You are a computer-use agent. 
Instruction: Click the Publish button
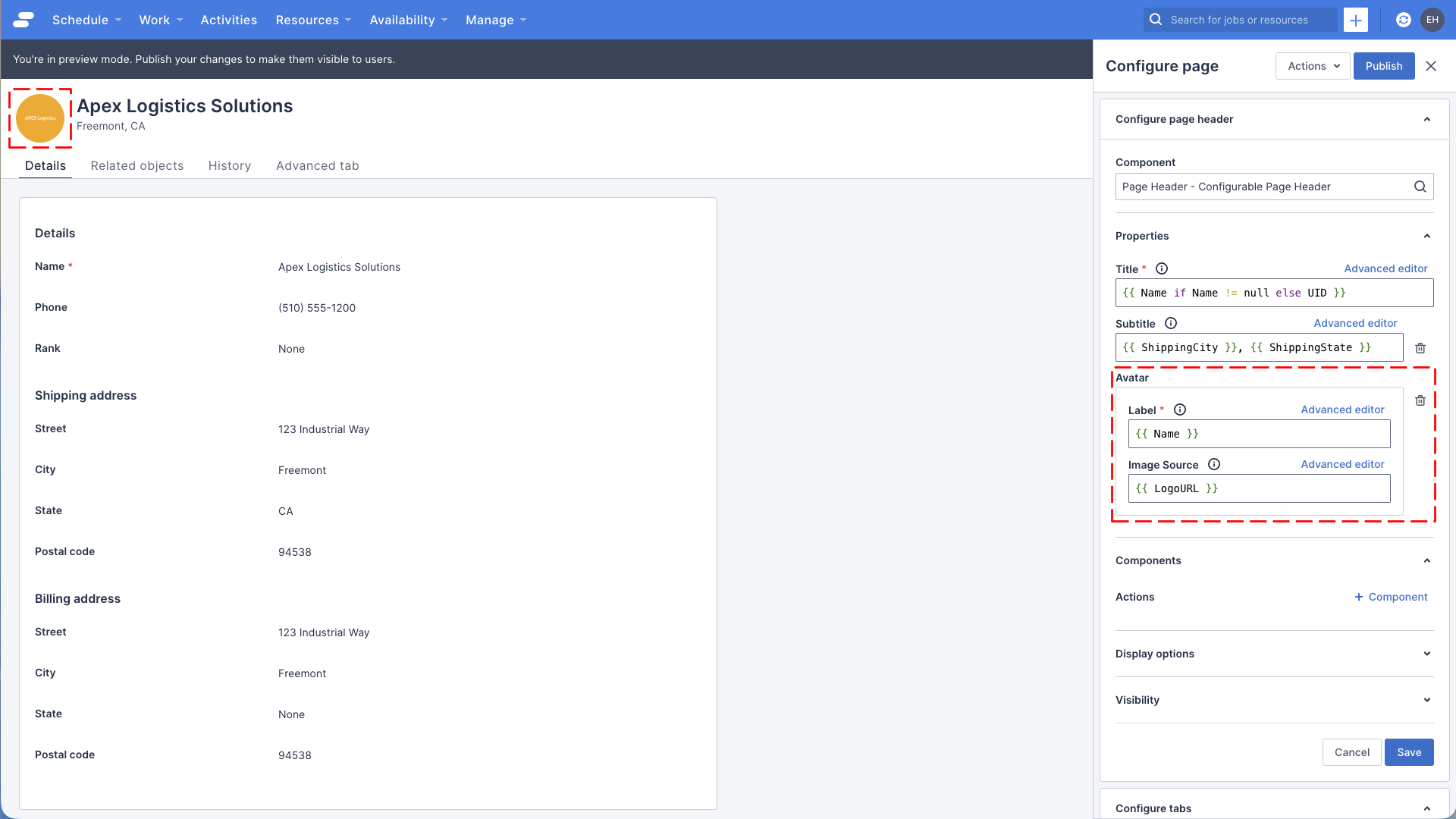point(1383,66)
